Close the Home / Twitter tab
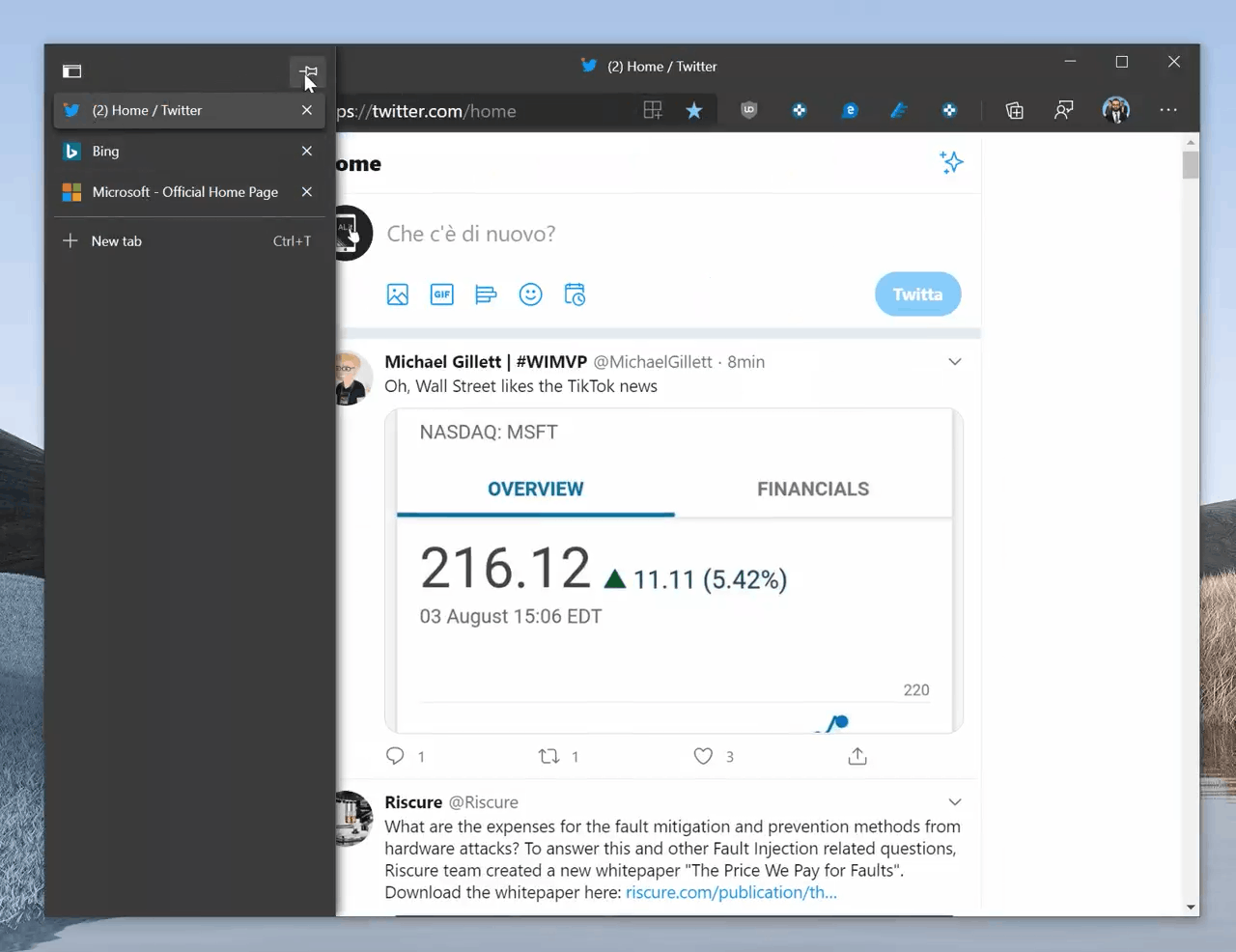The image size is (1236, 952). (x=307, y=110)
